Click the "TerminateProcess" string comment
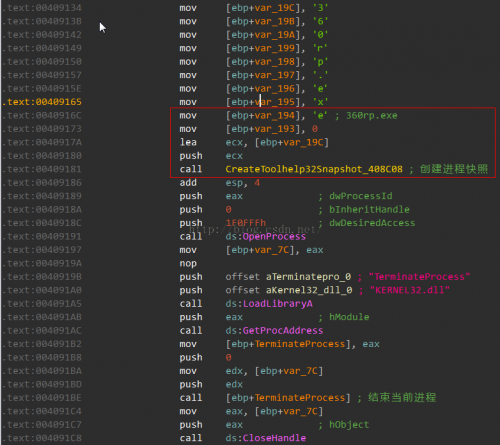The height and width of the screenshot is (445, 500). point(419,277)
